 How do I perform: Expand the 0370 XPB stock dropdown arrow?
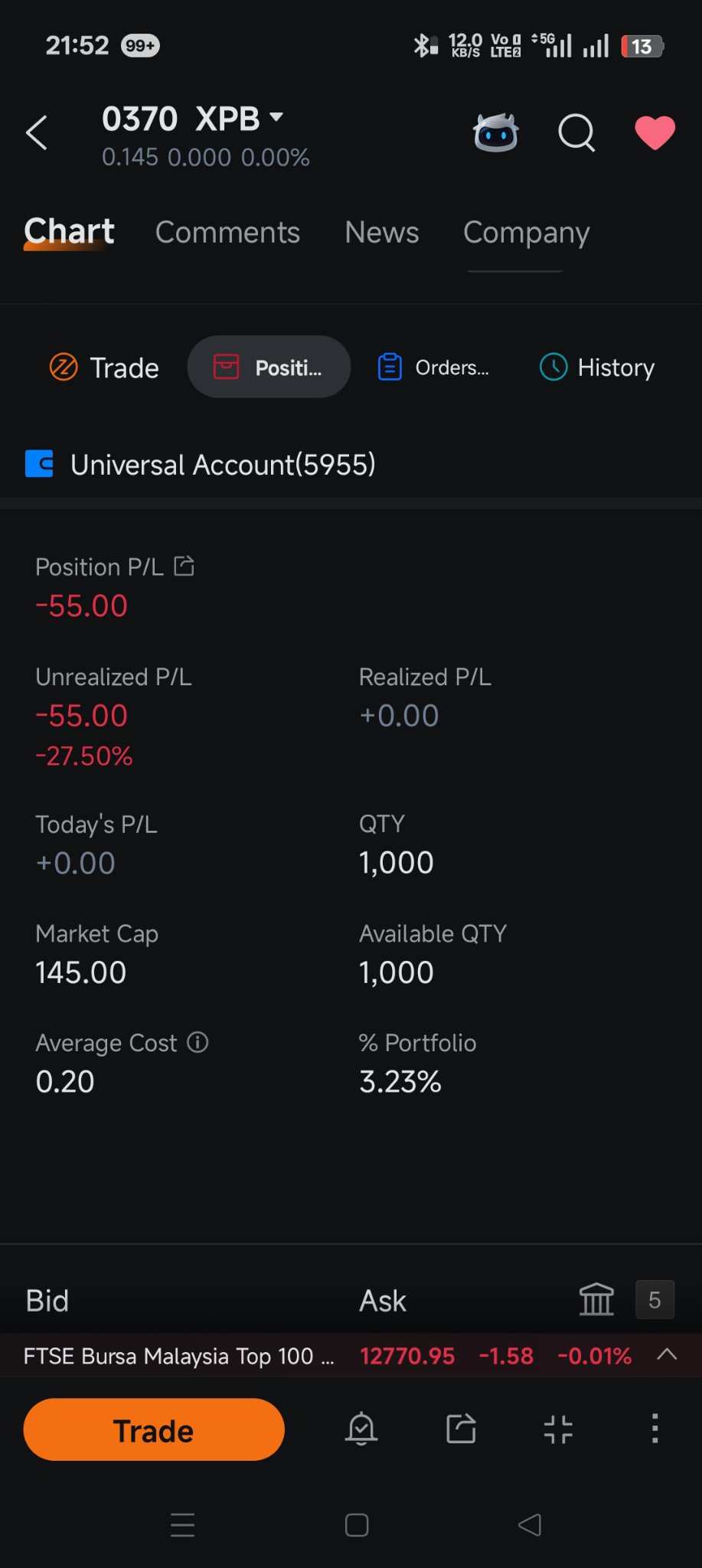click(276, 117)
